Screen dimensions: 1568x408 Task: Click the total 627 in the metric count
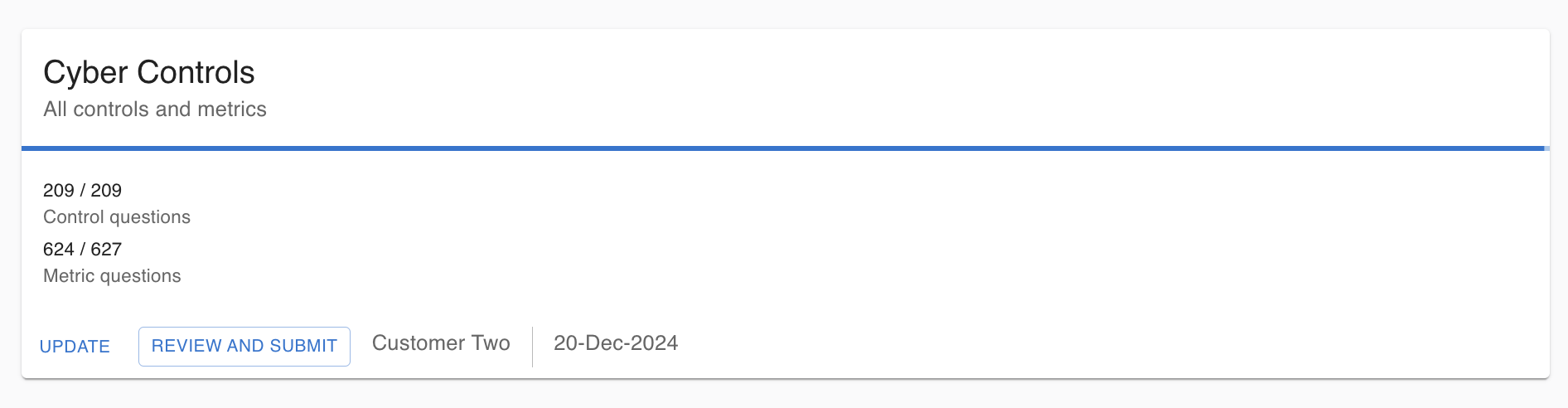coord(106,250)
